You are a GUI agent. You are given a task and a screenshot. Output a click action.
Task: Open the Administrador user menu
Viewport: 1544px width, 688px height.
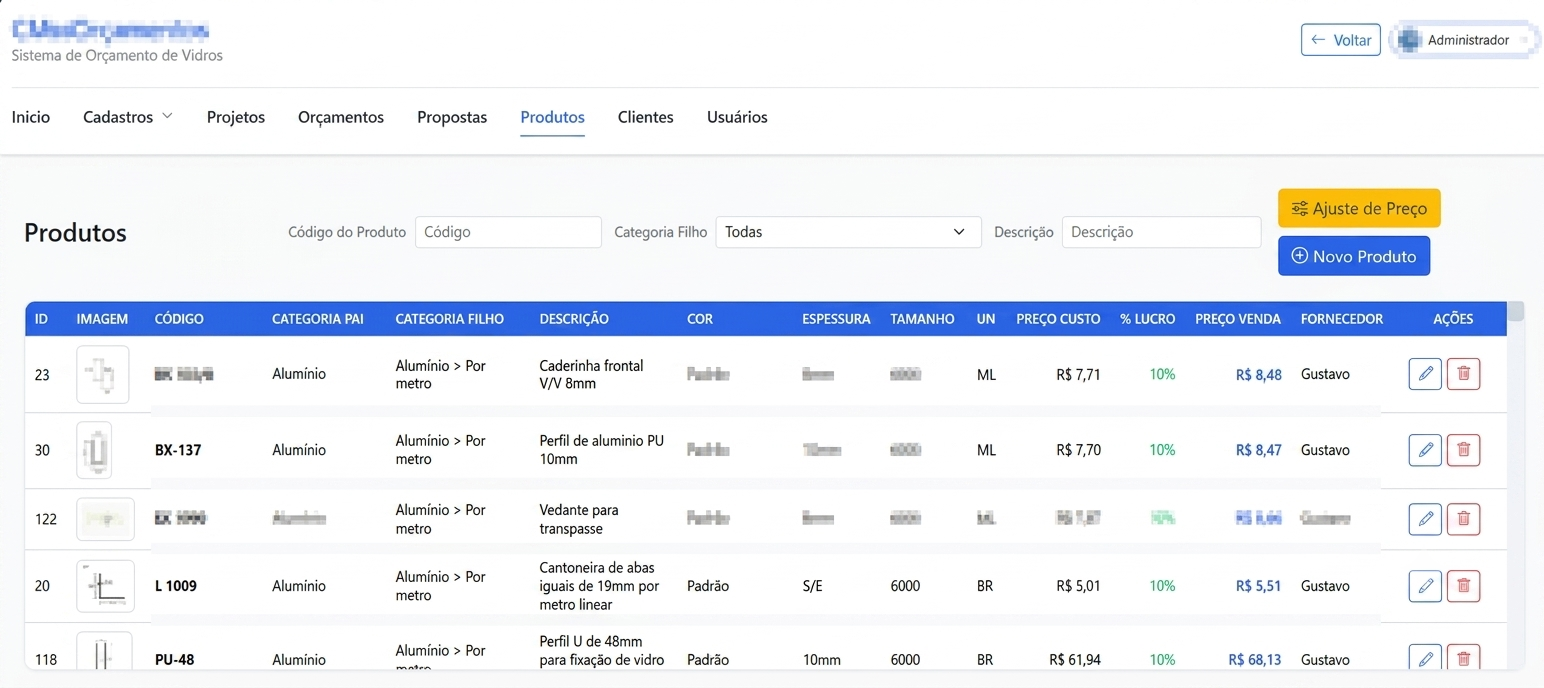coord(1465,40)
